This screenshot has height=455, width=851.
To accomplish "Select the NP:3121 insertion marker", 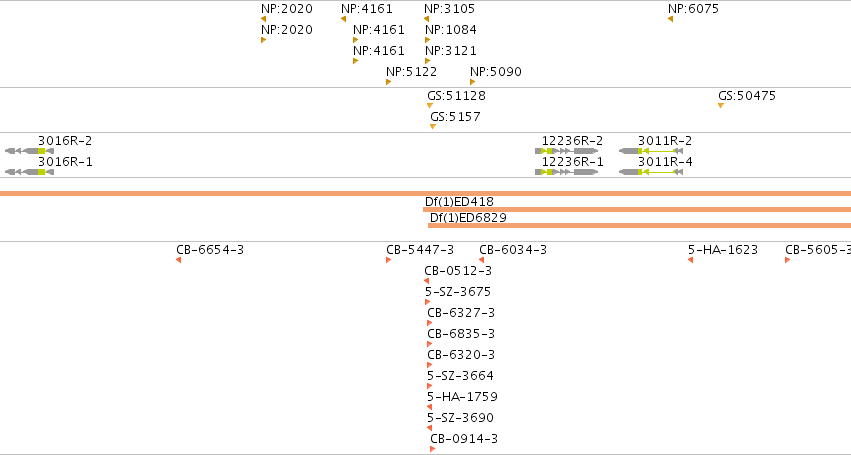I will [x=428, y=61].
